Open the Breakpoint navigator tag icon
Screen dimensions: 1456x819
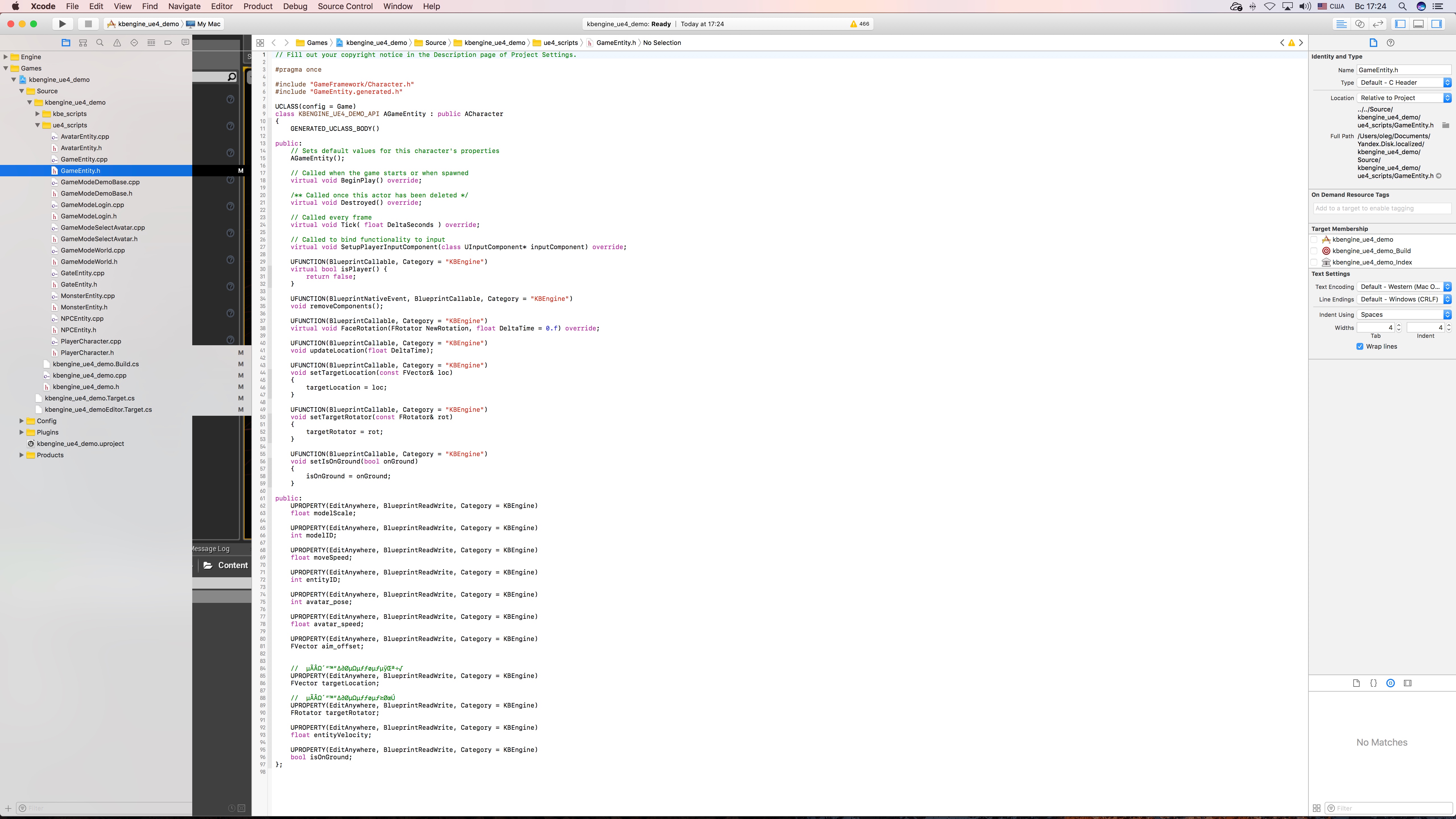[168, 43]
